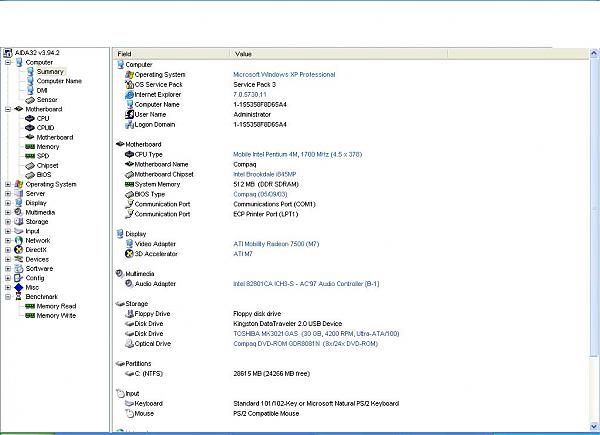Click the DirectX icon in the tree
Viewport: 600px width, 435px height.
pyautogui.click(x=19, y=250)
